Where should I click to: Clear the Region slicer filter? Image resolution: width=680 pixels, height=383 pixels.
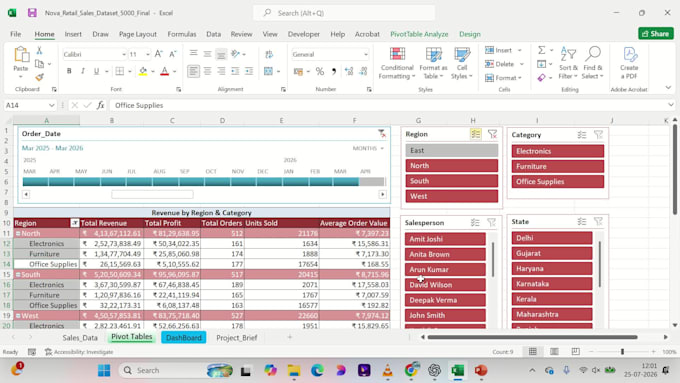[x=492, y=134]
